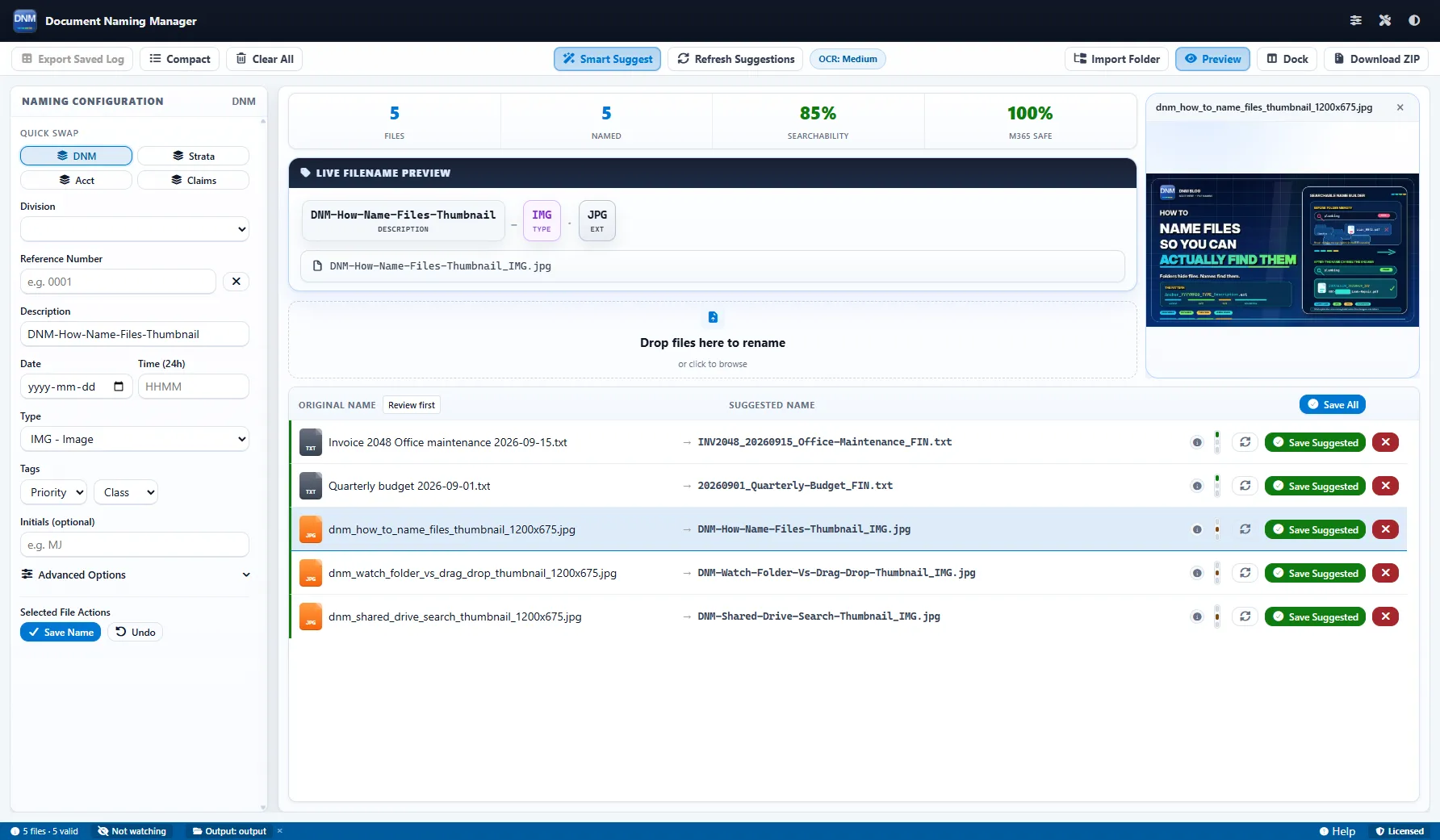This screenshot has height=840, width=1440.
Task: Click info icon for dnm_how_to_name_files row
Action: pyautogui.click(x=1197, y=529)
